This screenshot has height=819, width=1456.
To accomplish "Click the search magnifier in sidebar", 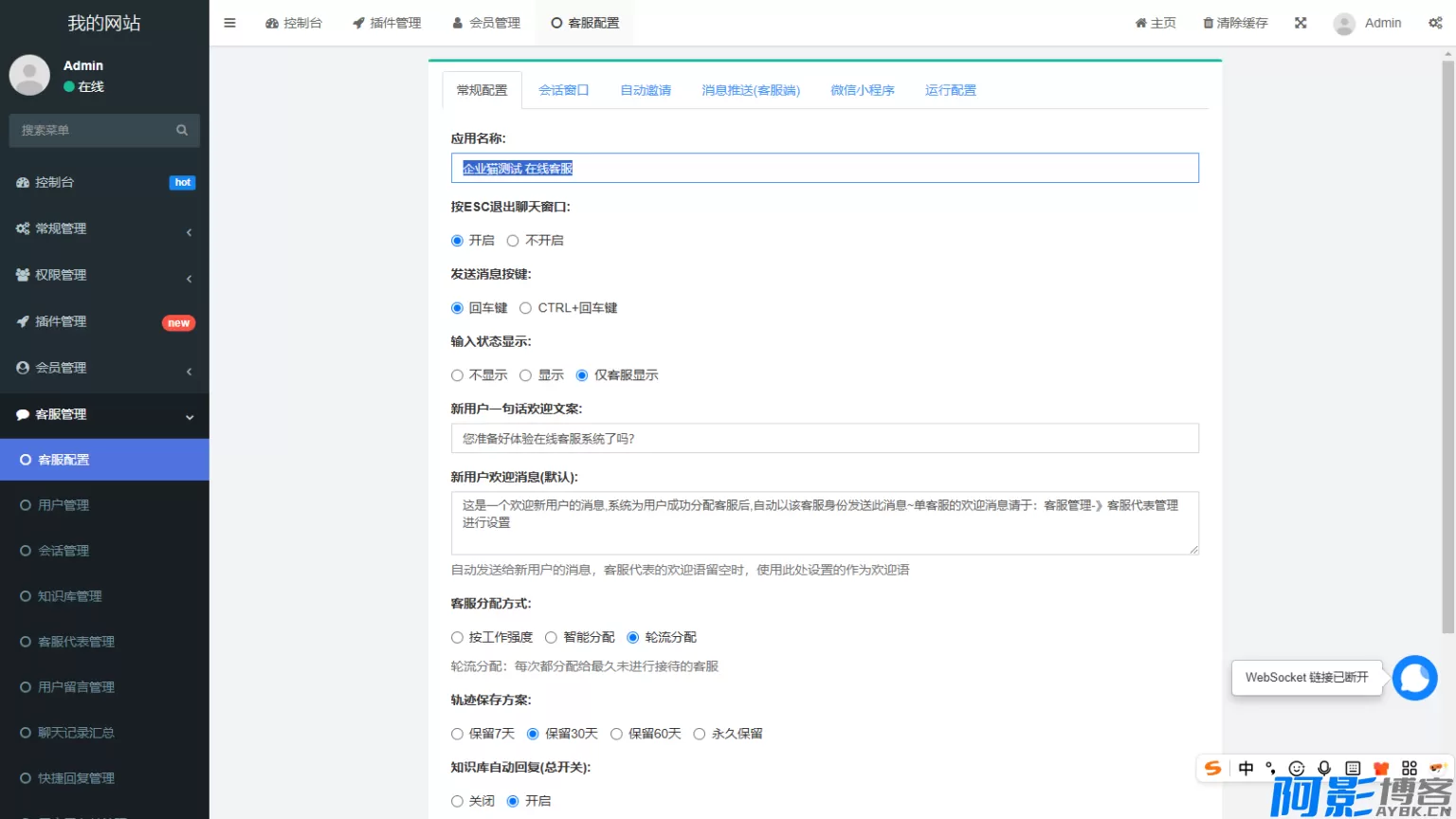I will pyautogui.click(x=182, y=131).
